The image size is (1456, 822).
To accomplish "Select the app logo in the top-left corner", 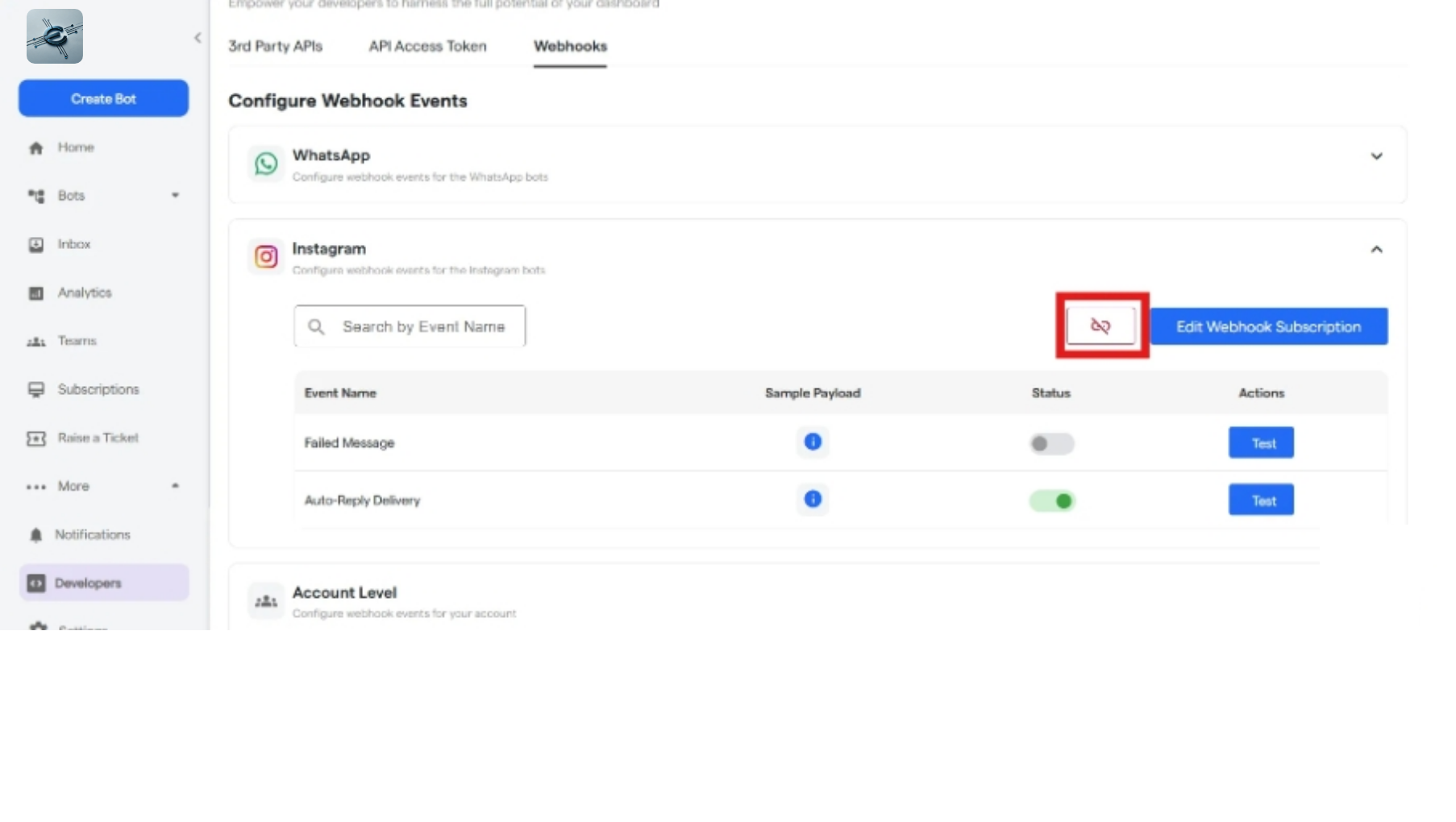I will (54, 35).
